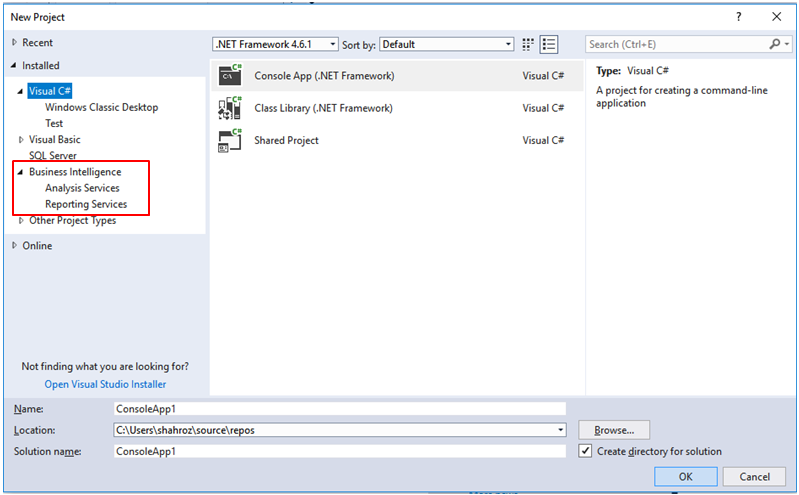This screenshot has width=799, height=495.
Task: Switch to small icons view
Action: [x=528, y=44]
